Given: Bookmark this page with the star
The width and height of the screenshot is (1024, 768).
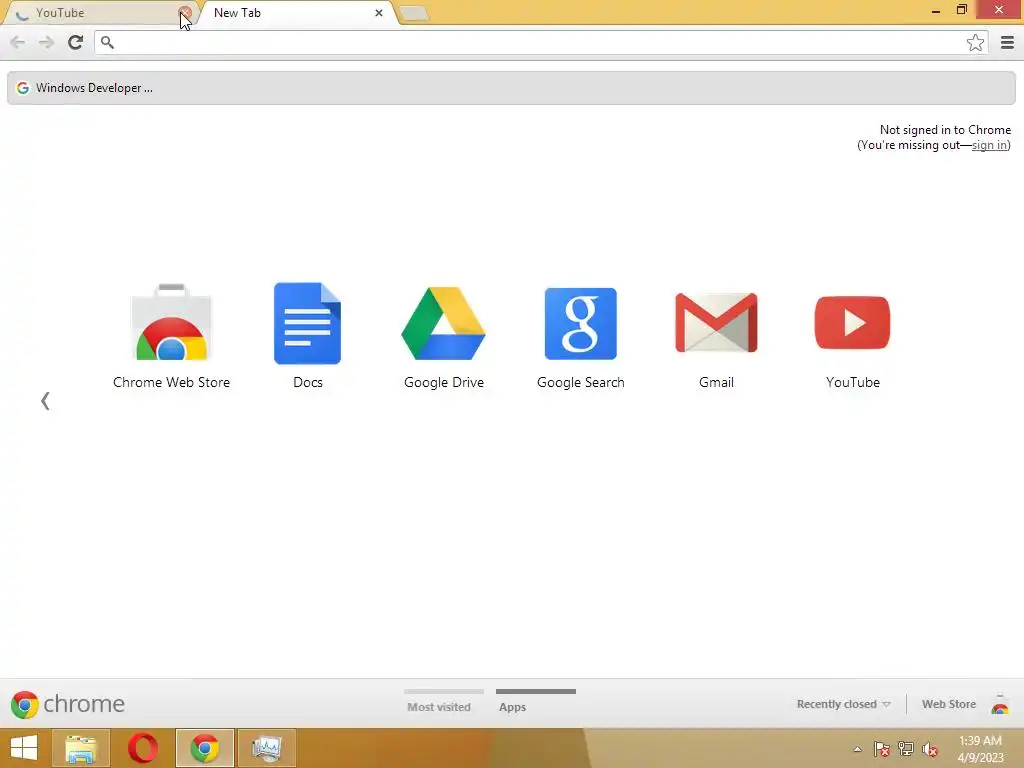Looking at the screenshot, I should coord(975,42).
